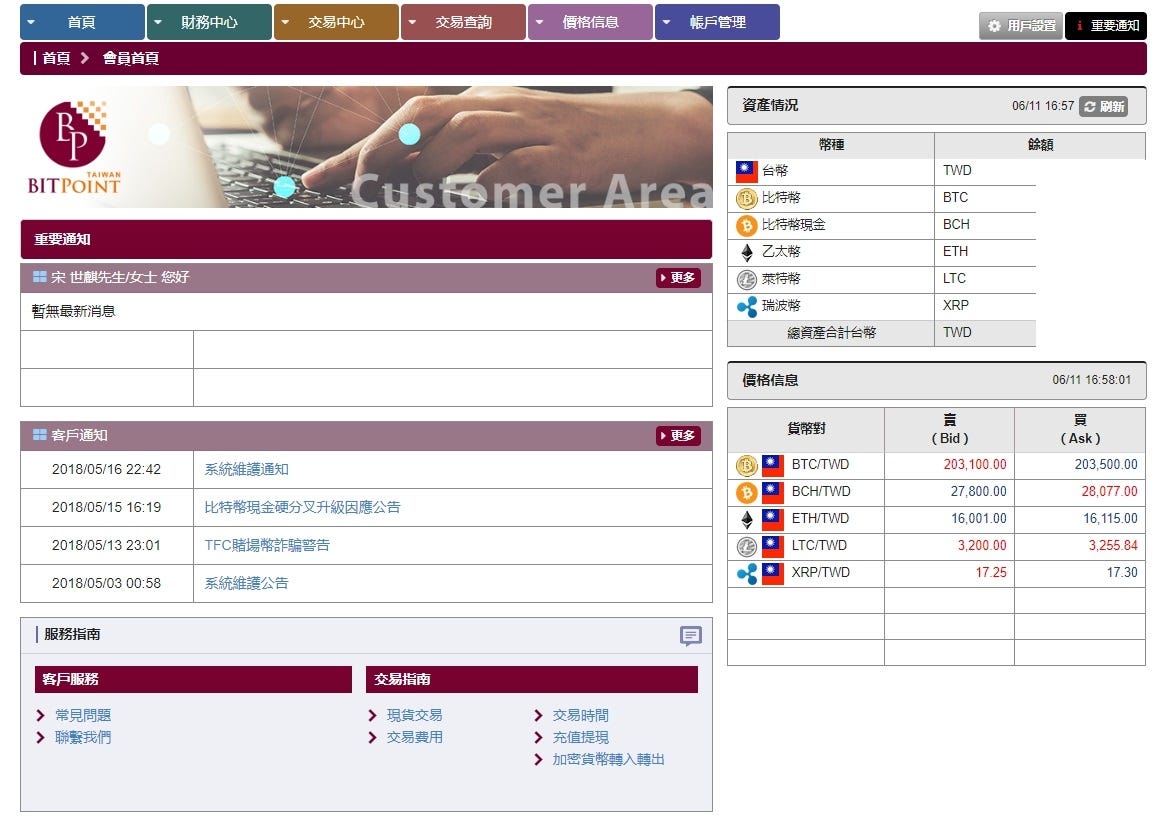Screen dimensions: 1169x819
Task: Click the XRP/TWD Ask price 17.30
Action: [x=1122, y=572]
